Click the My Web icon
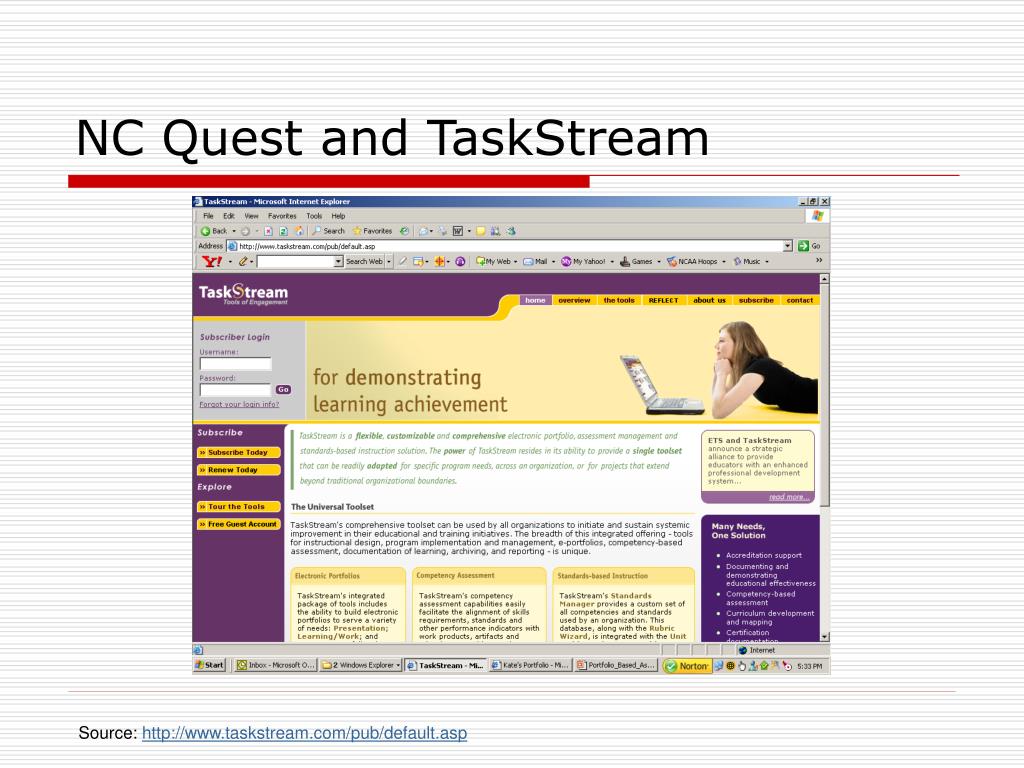1024x768 pixels. [x=481, y=261]
